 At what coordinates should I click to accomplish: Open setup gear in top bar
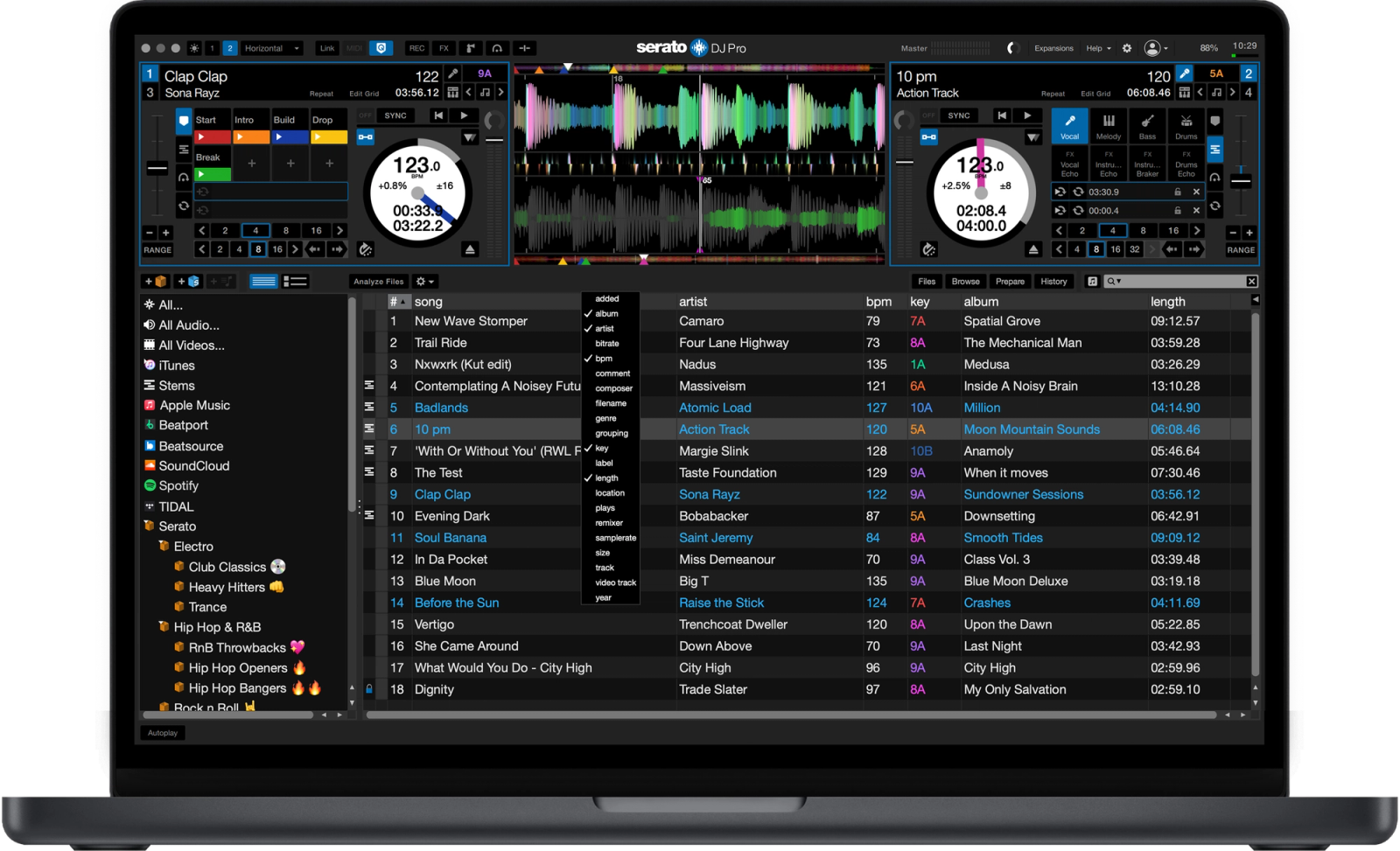[1127, 48]
